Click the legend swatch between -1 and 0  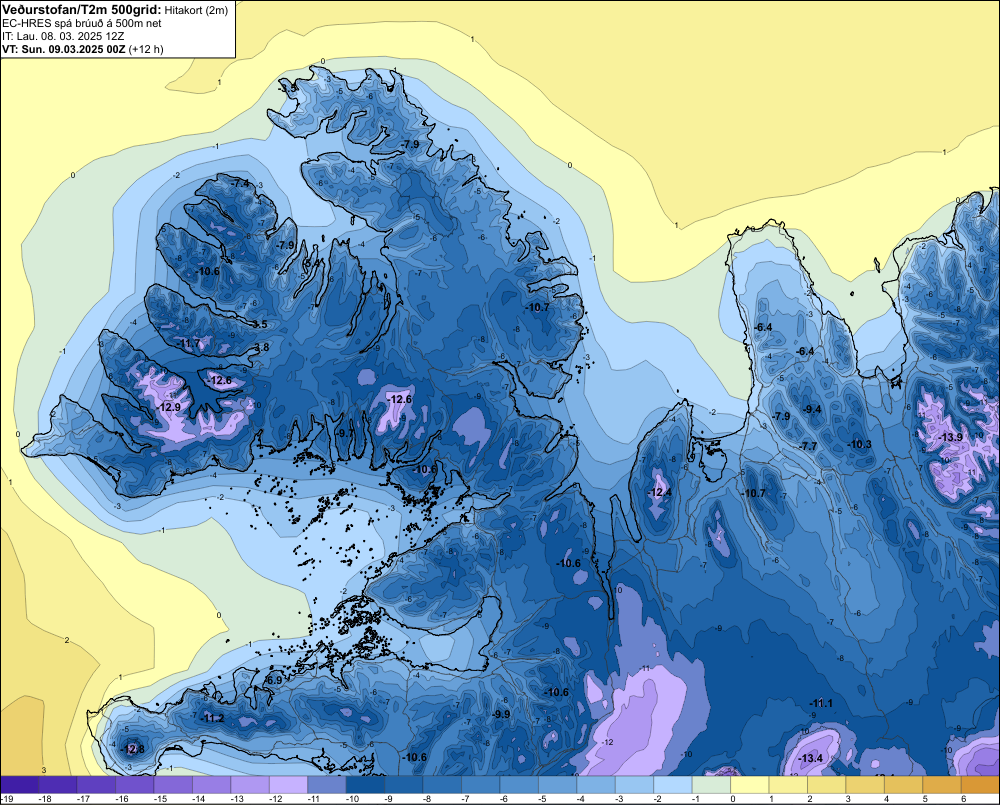[x=711, y=785]
